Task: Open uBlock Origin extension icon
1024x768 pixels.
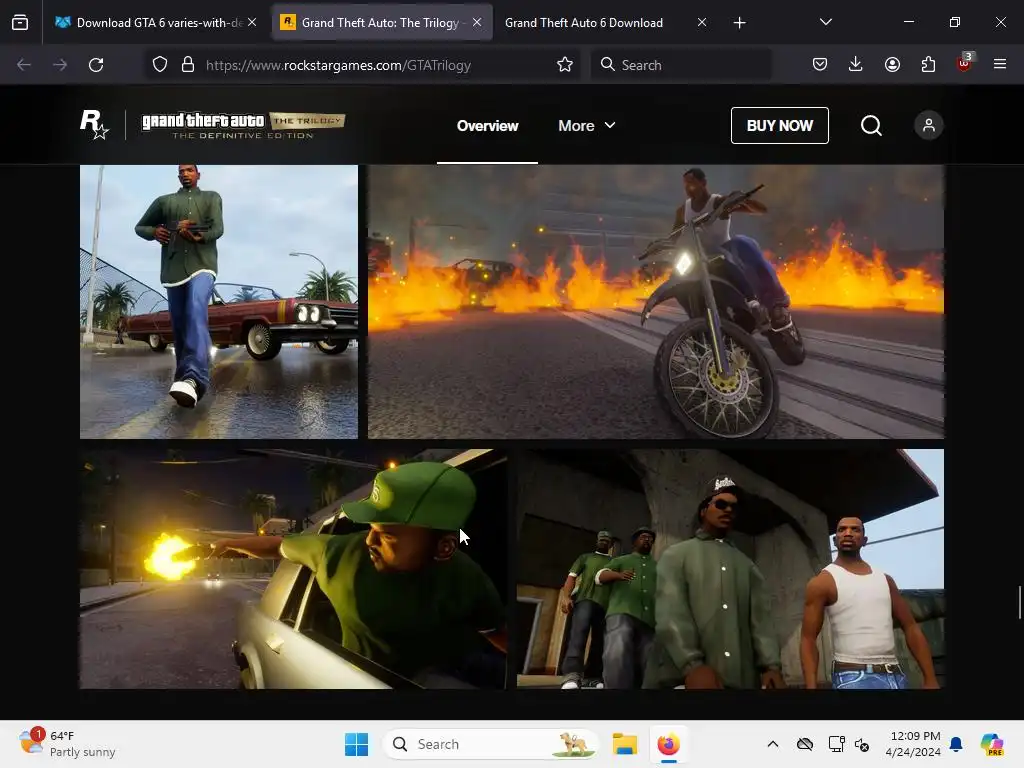Action: pyautogui.click(x=965, y=63)
